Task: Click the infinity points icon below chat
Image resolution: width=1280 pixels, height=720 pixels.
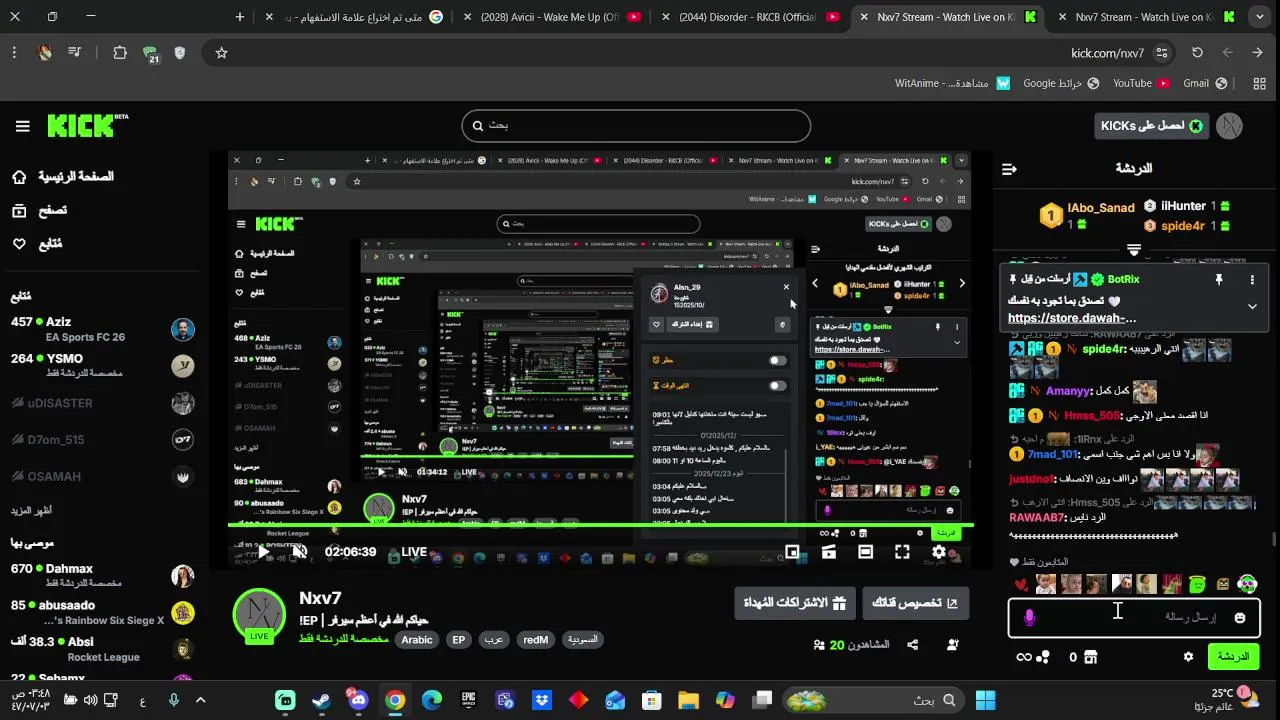Action: point(1024,657)
